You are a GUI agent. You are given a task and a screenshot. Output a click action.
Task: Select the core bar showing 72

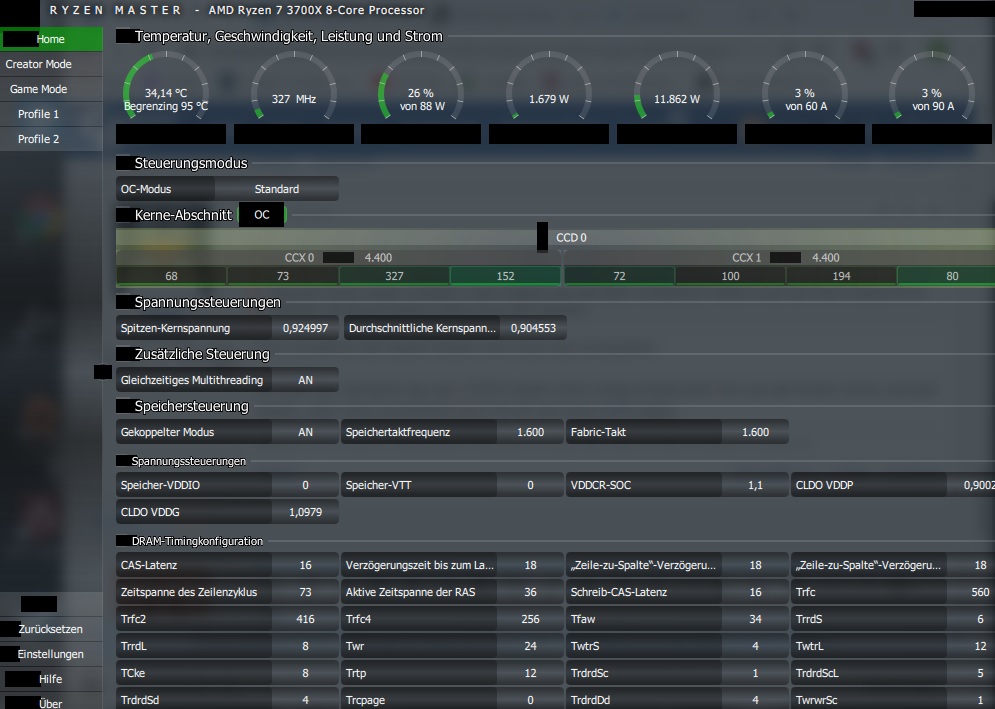[x=619, y=276]
